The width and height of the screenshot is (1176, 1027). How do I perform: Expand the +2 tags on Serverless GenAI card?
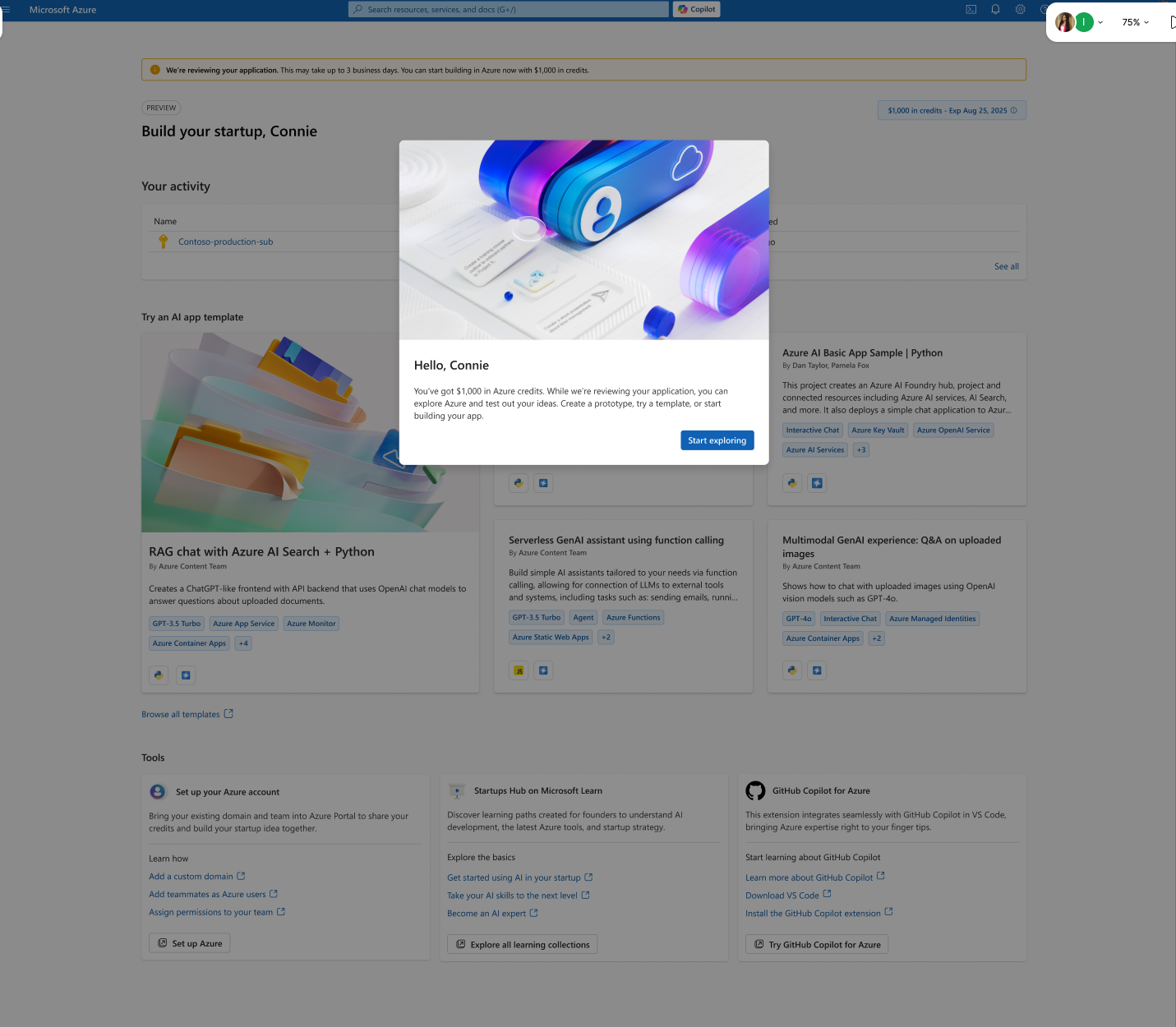(x=606, y=637)
